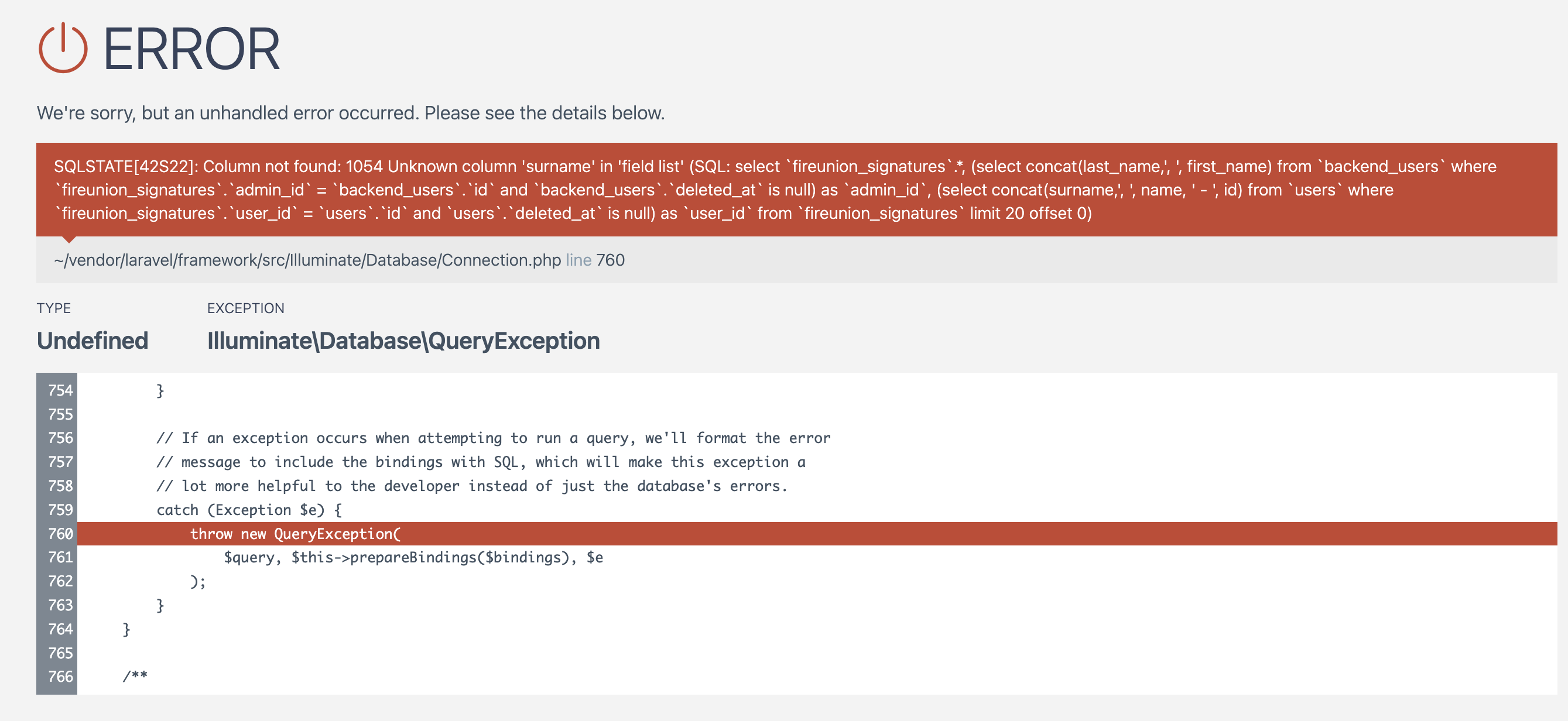Click the red SQLSTATE error message box

[796, 189]
